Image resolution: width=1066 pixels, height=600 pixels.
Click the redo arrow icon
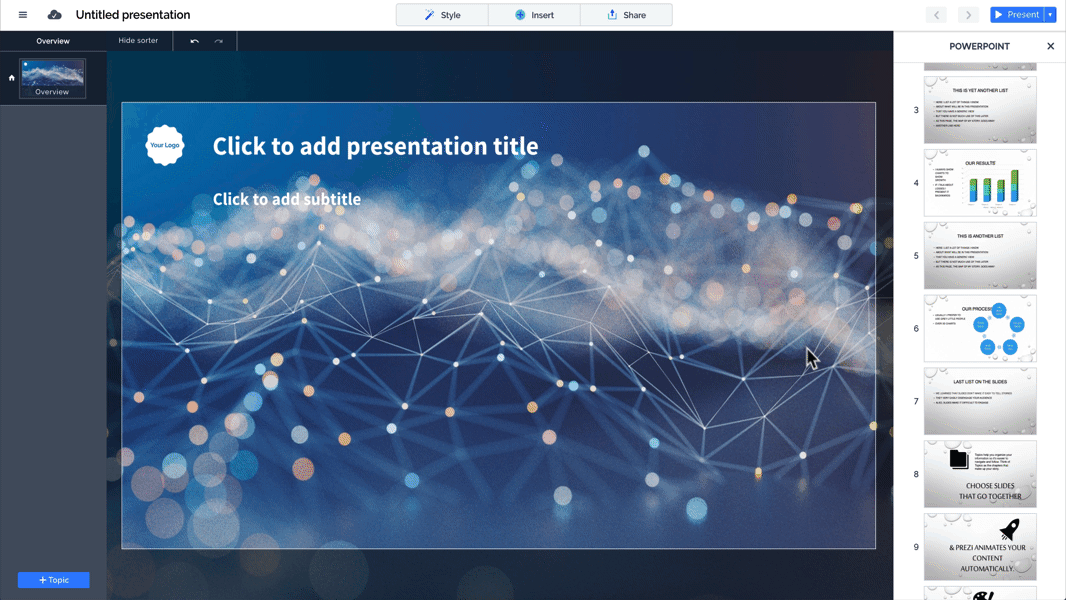point(218,41)
